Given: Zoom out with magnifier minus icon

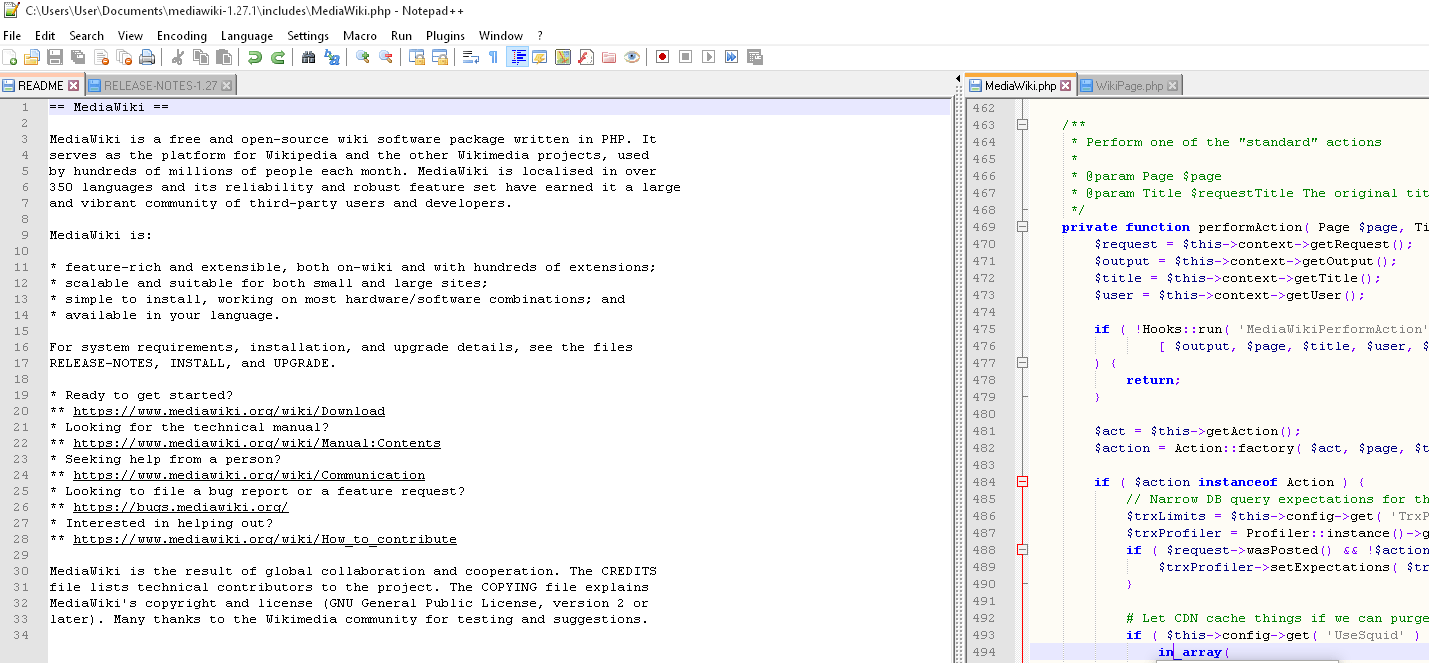Looking at the screenshot, I should [385, 57].
